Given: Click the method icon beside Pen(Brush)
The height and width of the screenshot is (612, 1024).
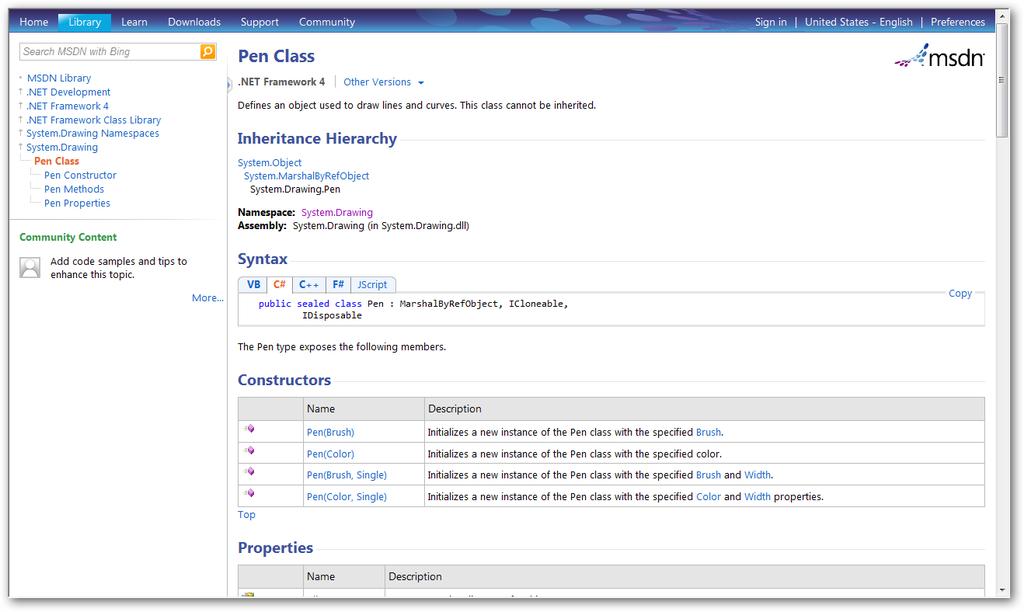Looking at the screenshot, I should coord(249,429).
